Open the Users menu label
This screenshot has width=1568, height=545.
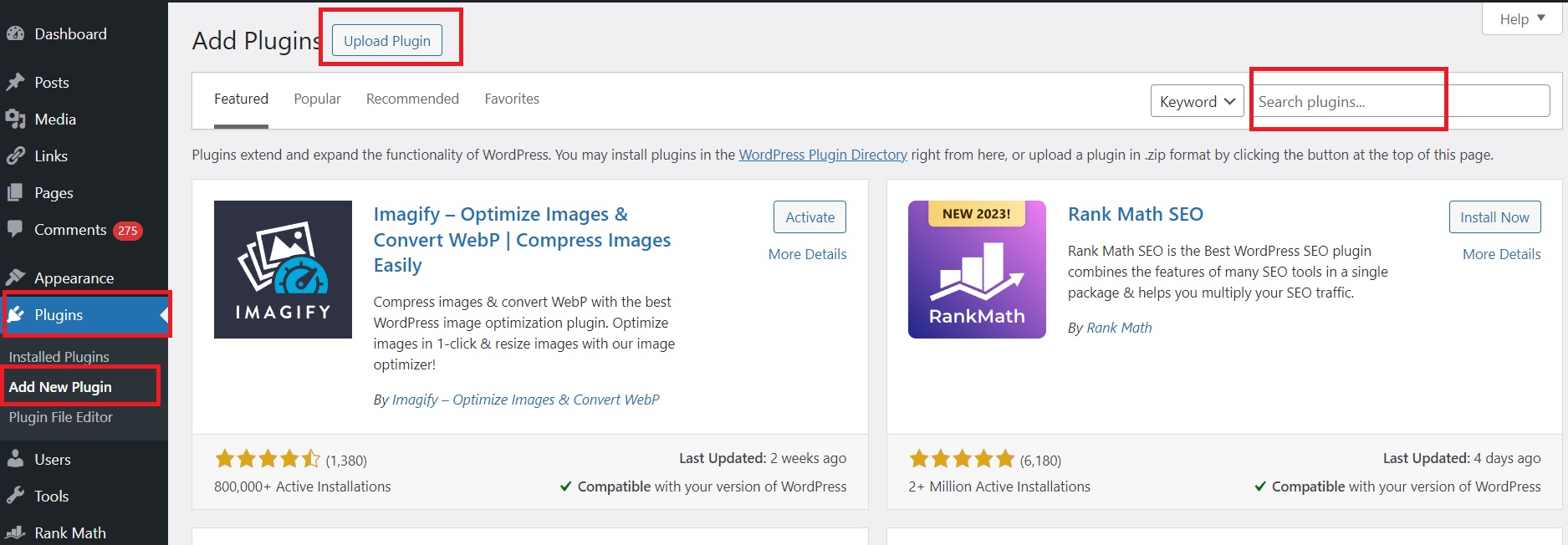click(x=53, y=460)
